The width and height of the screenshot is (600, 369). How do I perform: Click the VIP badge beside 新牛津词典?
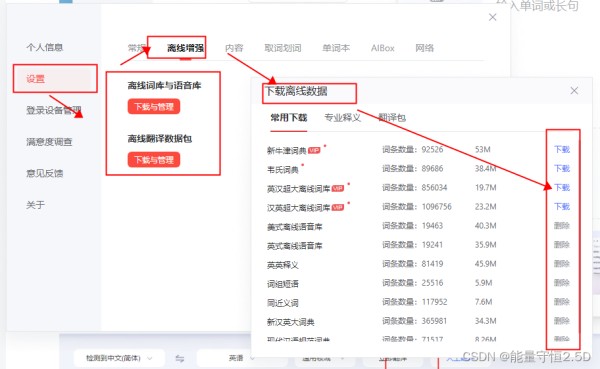tap(314, 150)
